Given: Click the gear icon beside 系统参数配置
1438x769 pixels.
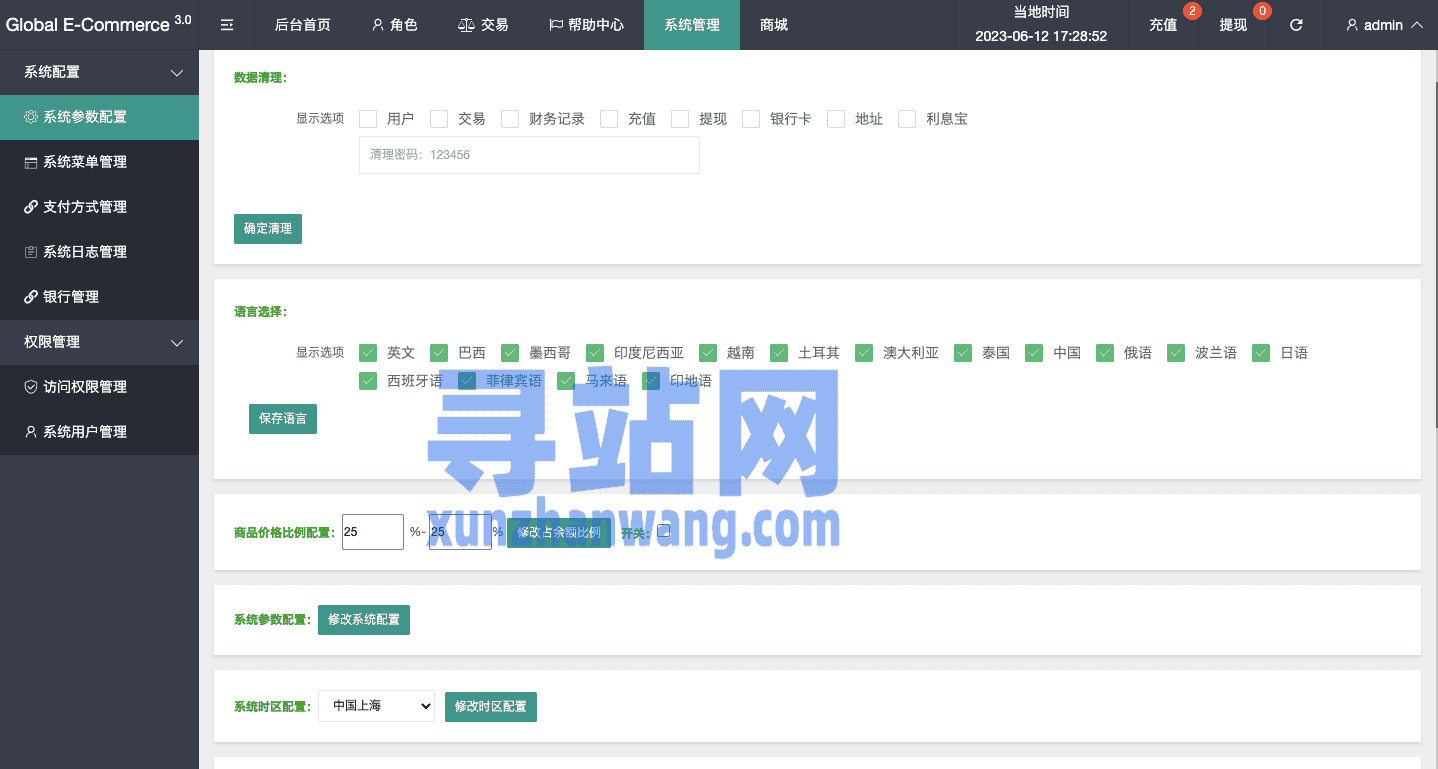Looking at the screenshot, I should (31, 117).
